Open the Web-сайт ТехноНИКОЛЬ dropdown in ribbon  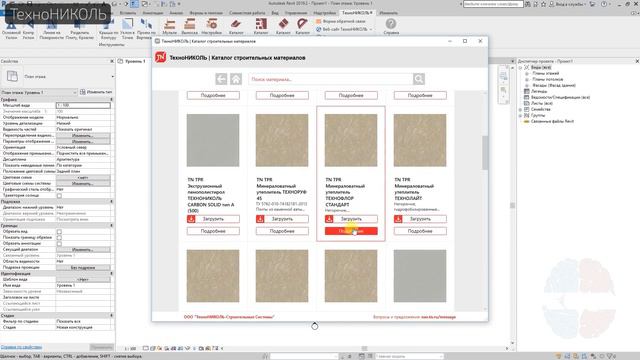370,29
